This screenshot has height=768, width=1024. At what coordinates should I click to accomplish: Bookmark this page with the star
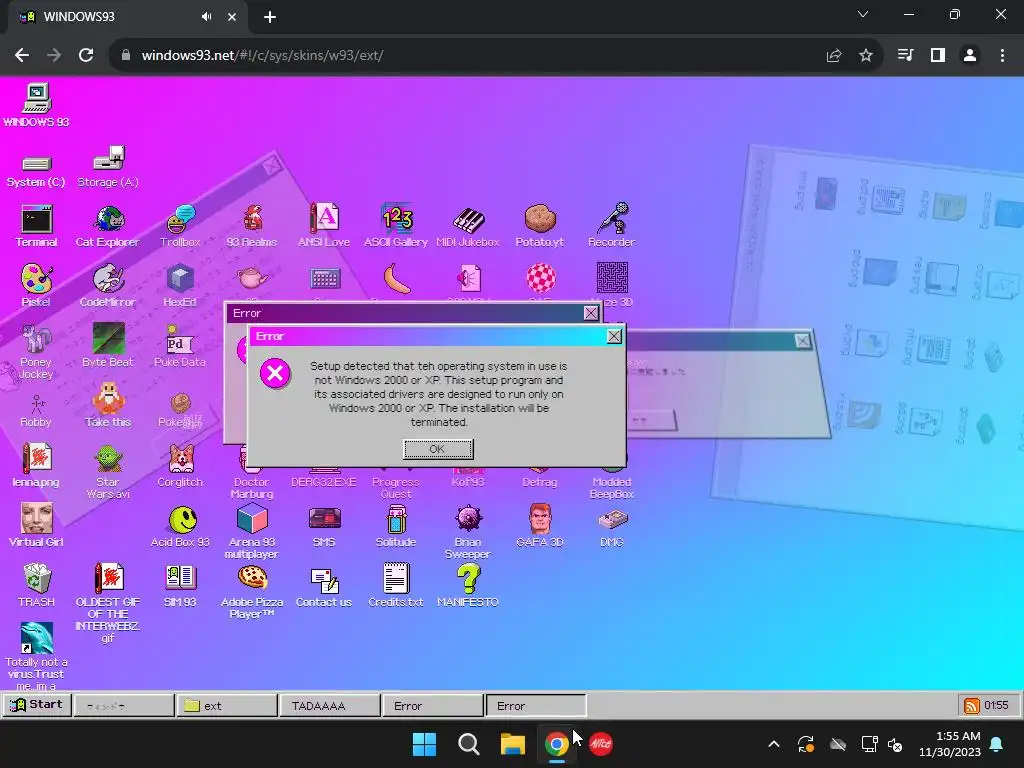(x=866, y=56)
